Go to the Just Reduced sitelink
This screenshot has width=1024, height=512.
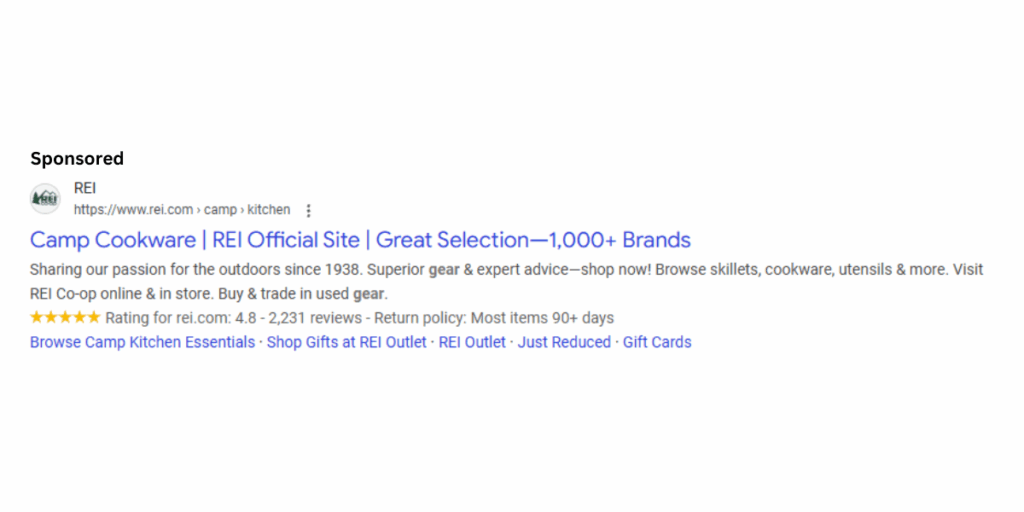pos(564,342)
